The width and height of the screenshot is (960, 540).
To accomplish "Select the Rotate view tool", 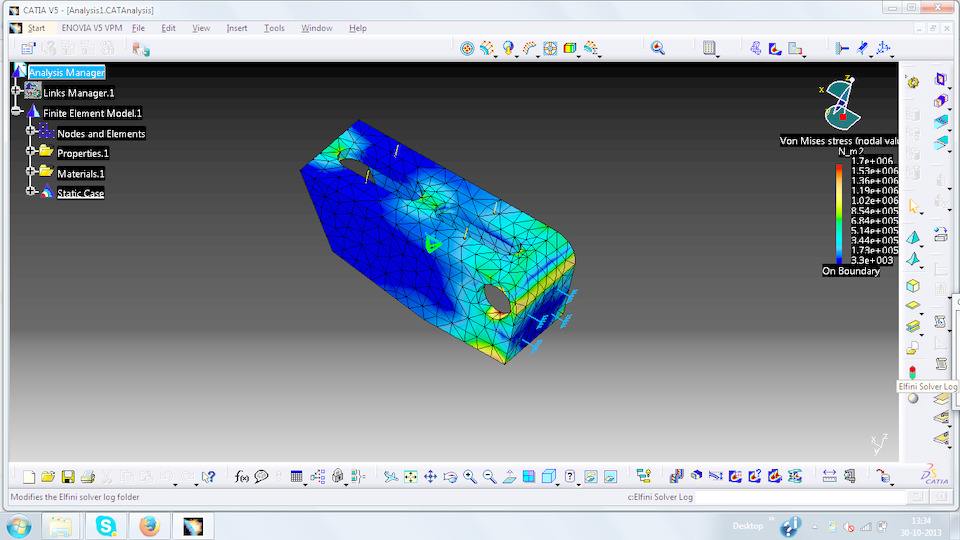I will click(450, 476).
